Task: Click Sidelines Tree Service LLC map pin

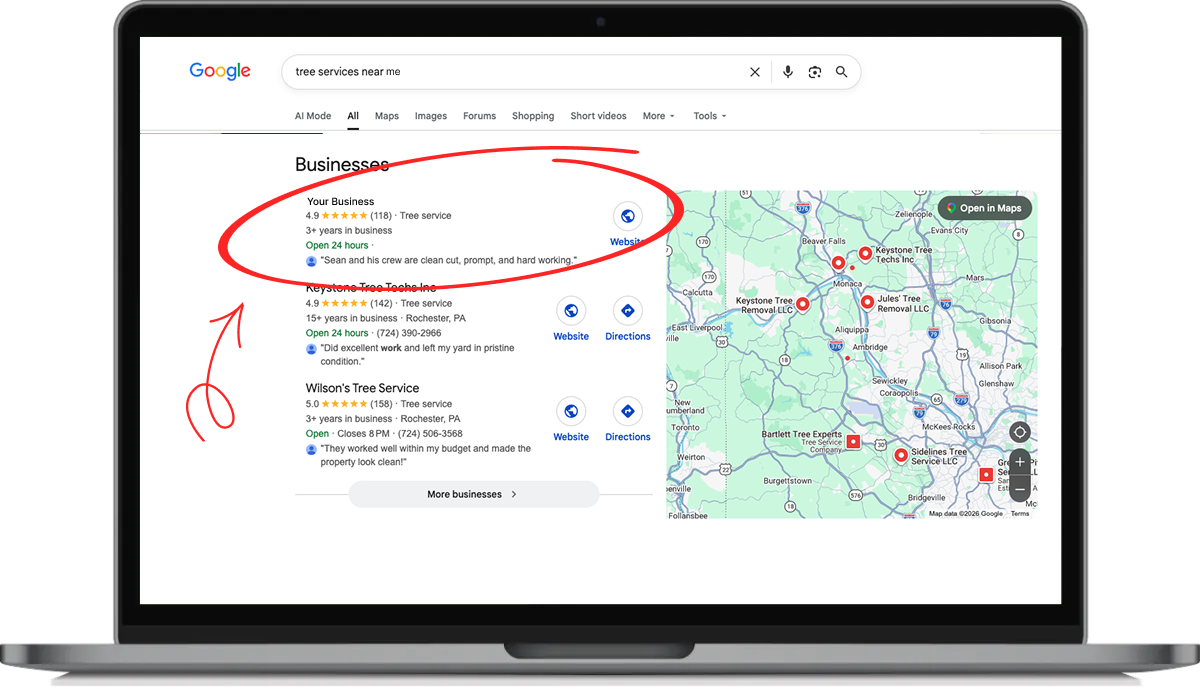Action: [x=900, y=457]
